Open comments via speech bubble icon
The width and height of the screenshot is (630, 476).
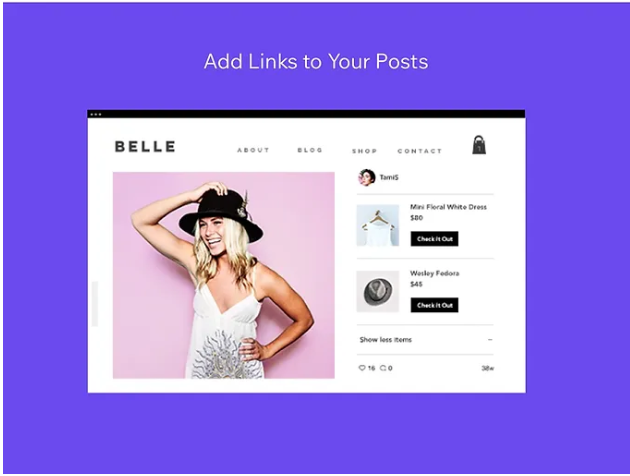point(383,368)
